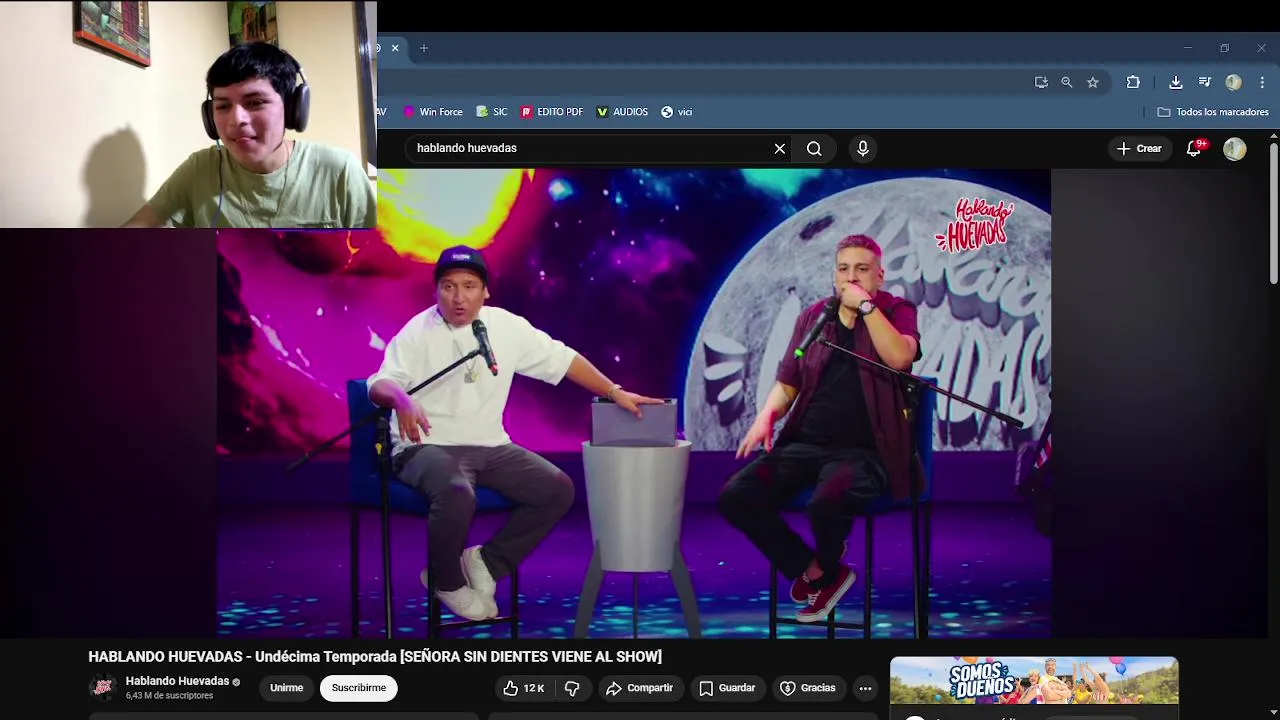Image resolution: width=1280 pixels, height=720 pixels.
Task: Open the Somos Dueños ad thumbnail
Action: [1034, 681]
